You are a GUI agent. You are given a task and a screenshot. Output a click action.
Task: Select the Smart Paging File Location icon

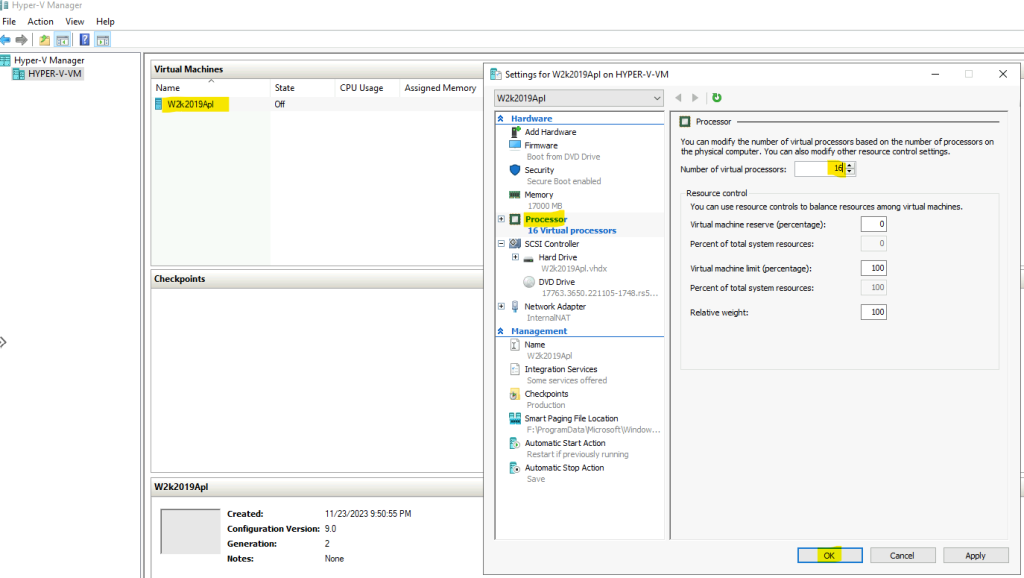tap(515, 419)
